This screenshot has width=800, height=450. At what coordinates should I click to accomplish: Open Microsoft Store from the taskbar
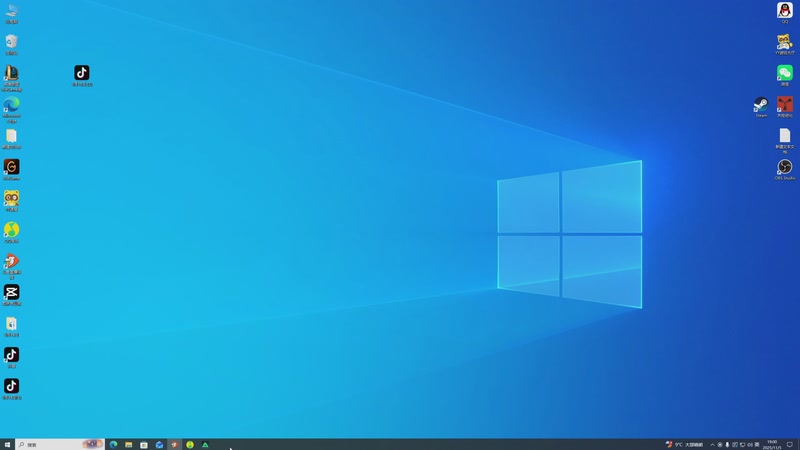(x=144, y=444)
